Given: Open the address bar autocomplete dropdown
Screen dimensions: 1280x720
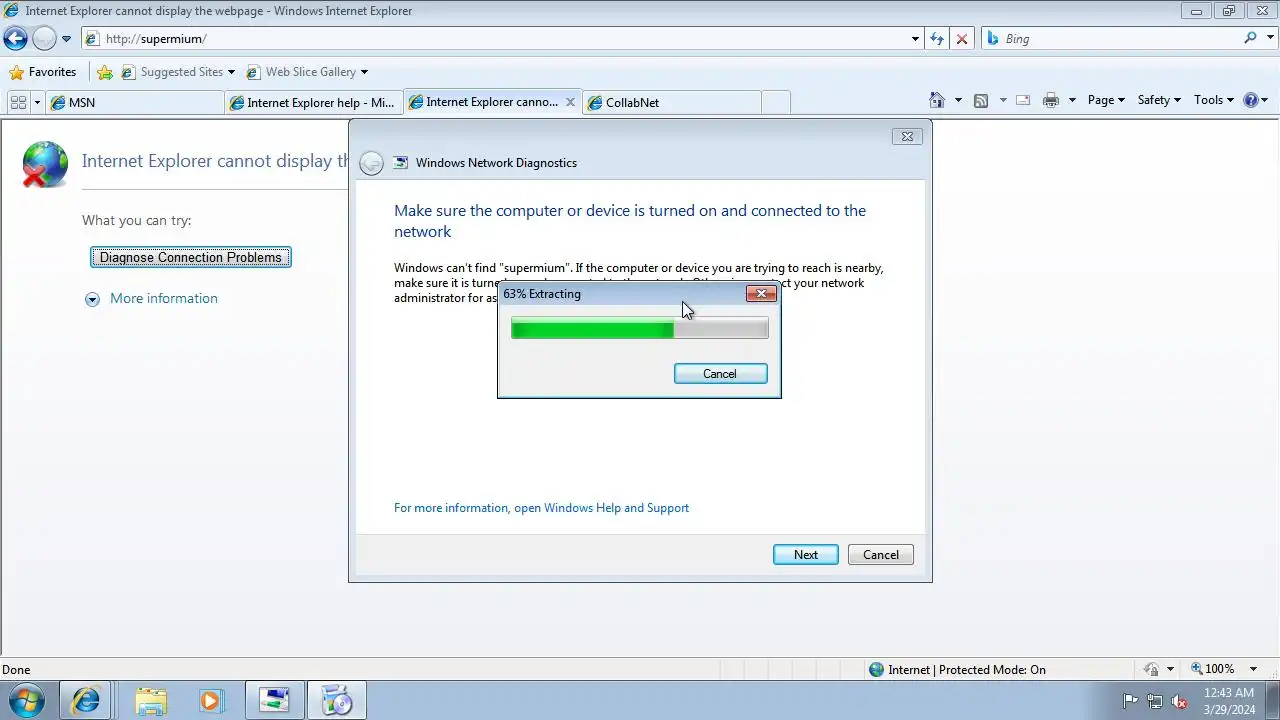Looking at the screenshot, I should pyautogui.click(x=915, y=39).
